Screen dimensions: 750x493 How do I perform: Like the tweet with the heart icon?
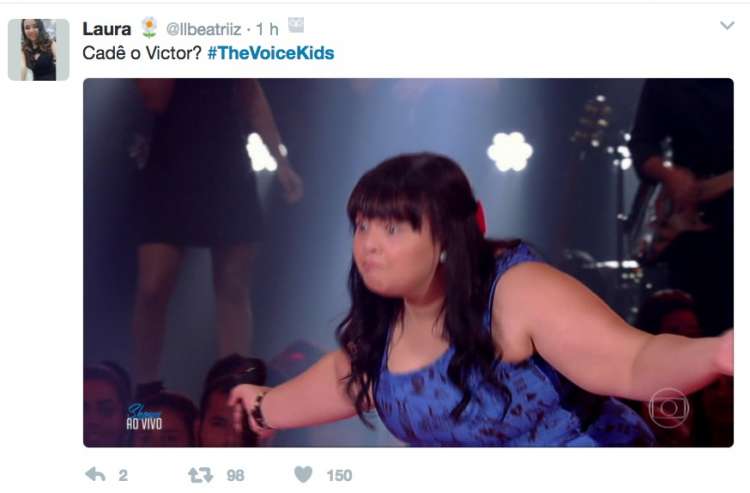coord(303,474)
